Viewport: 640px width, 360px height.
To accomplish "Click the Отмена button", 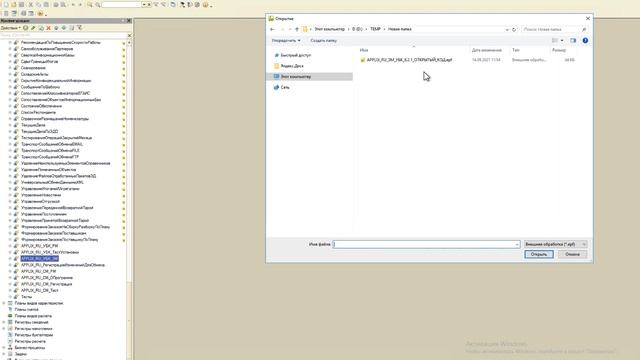I will [x=572, y=254].
